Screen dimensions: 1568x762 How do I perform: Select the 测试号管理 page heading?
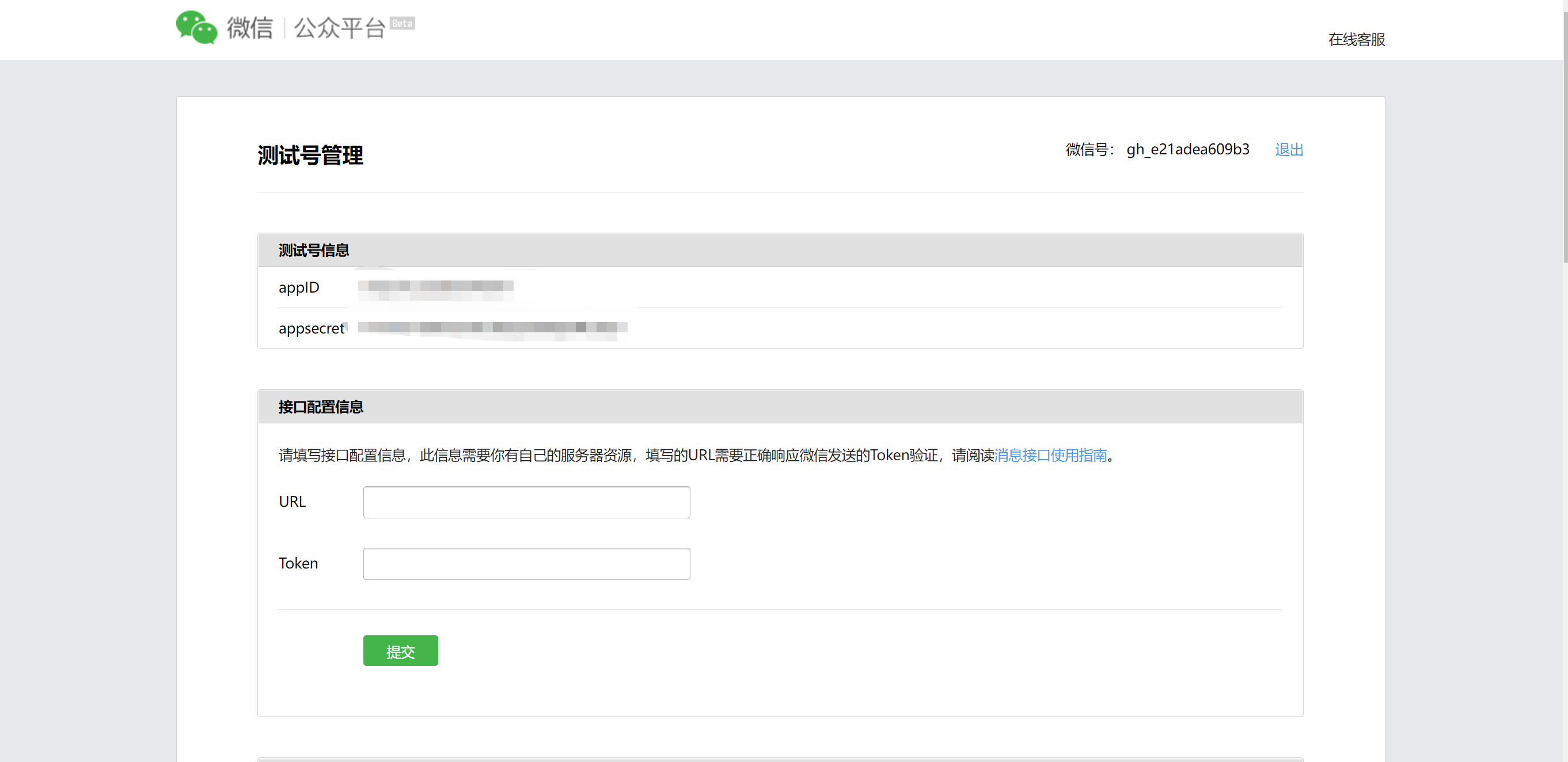[x=310, y=155]
